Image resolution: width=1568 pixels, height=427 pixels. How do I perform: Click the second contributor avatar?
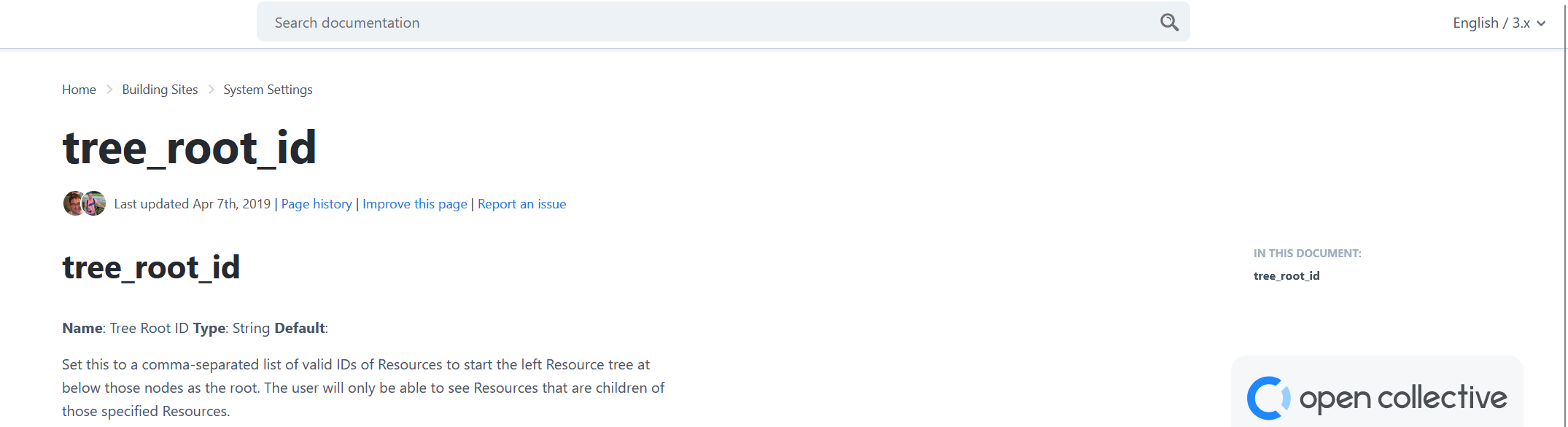[95, 203]
